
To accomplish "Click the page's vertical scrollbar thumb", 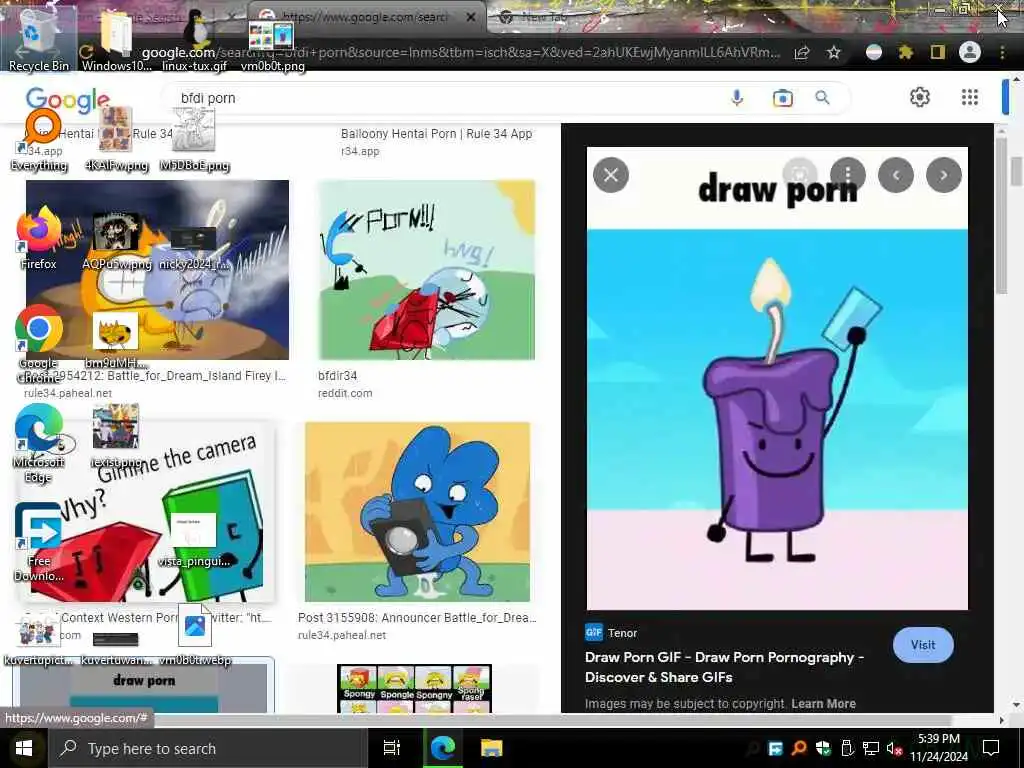I will pyautogui.click(x=1017, y=171).
